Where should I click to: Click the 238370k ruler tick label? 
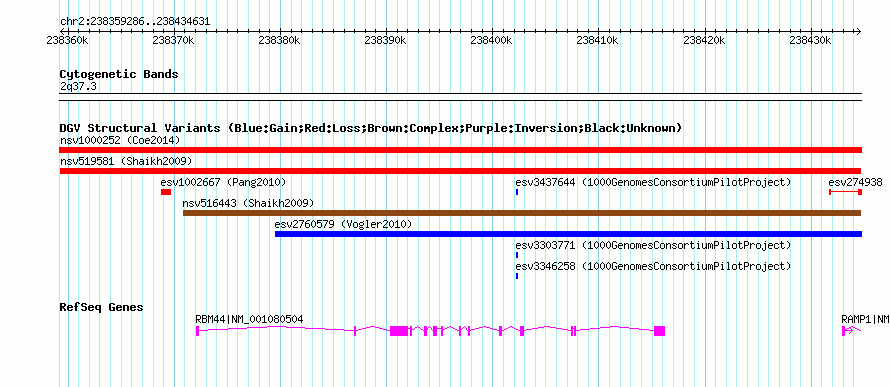[174, 41]
